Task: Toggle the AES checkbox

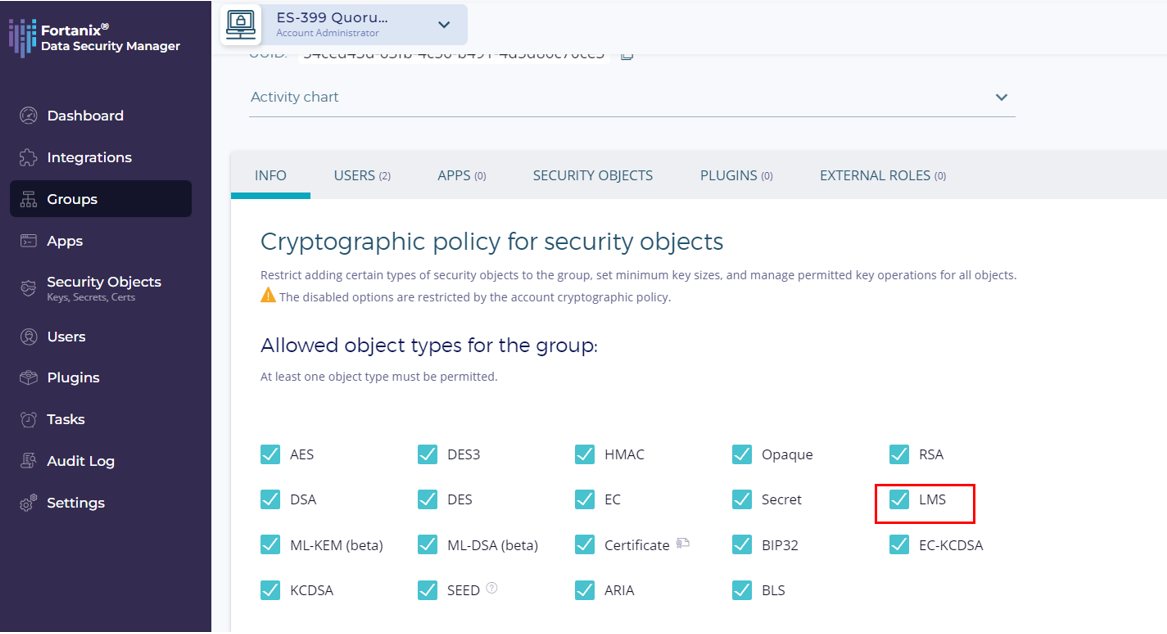Action: pos(270,454)
